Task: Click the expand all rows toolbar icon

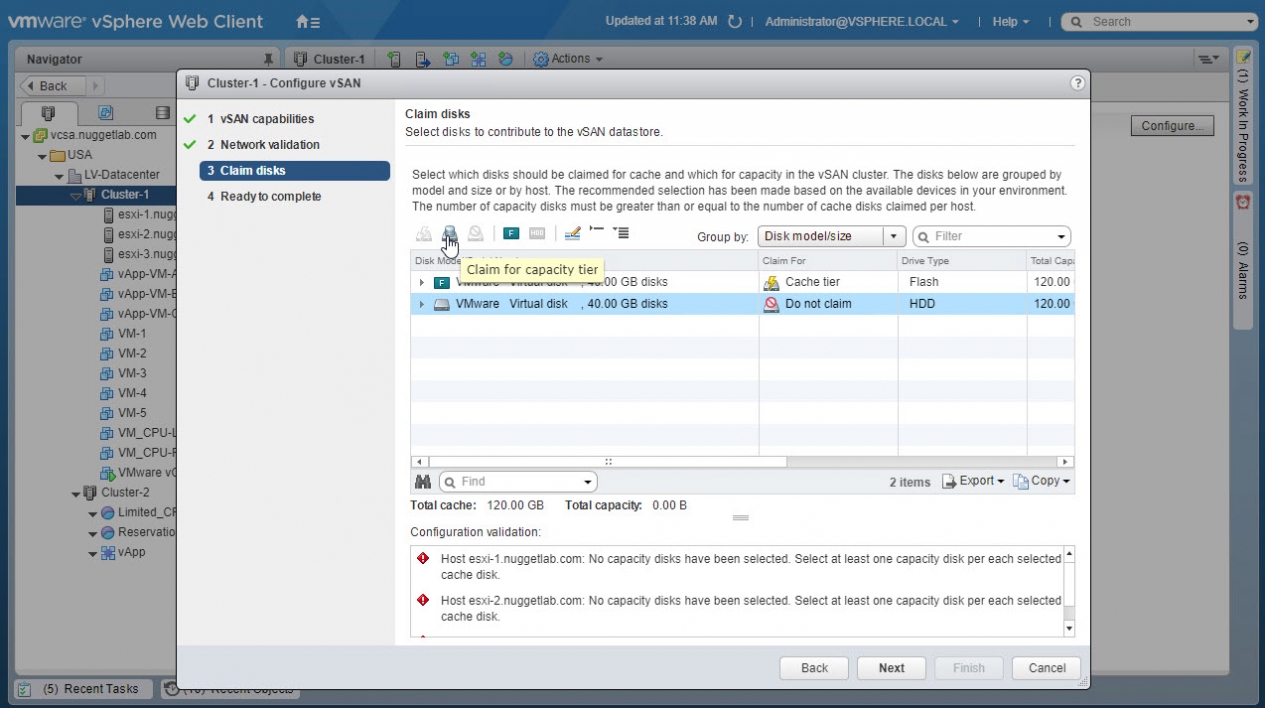Action: coord(621,233)
